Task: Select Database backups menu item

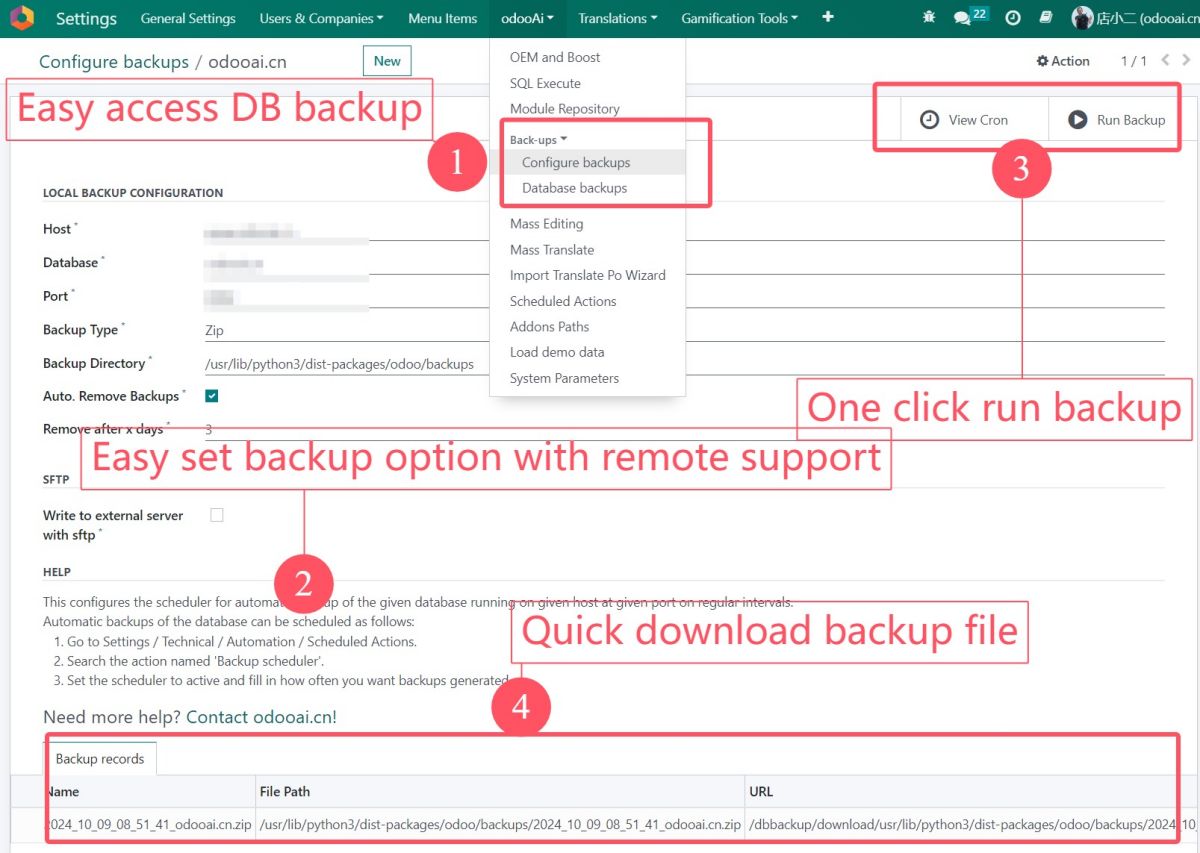Action: (574, 188)
